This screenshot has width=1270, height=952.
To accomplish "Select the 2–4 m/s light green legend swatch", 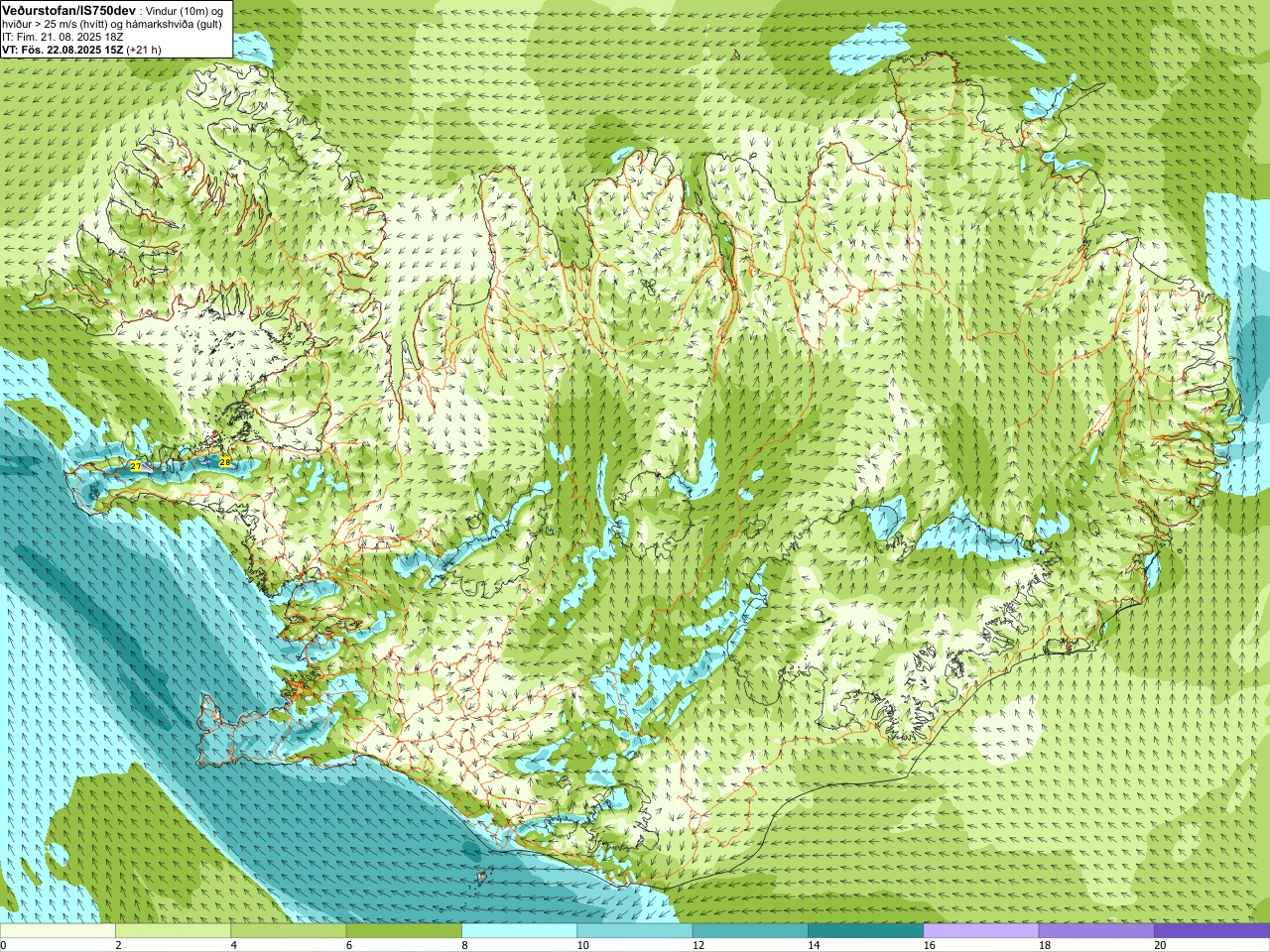I will pos(173,931).
